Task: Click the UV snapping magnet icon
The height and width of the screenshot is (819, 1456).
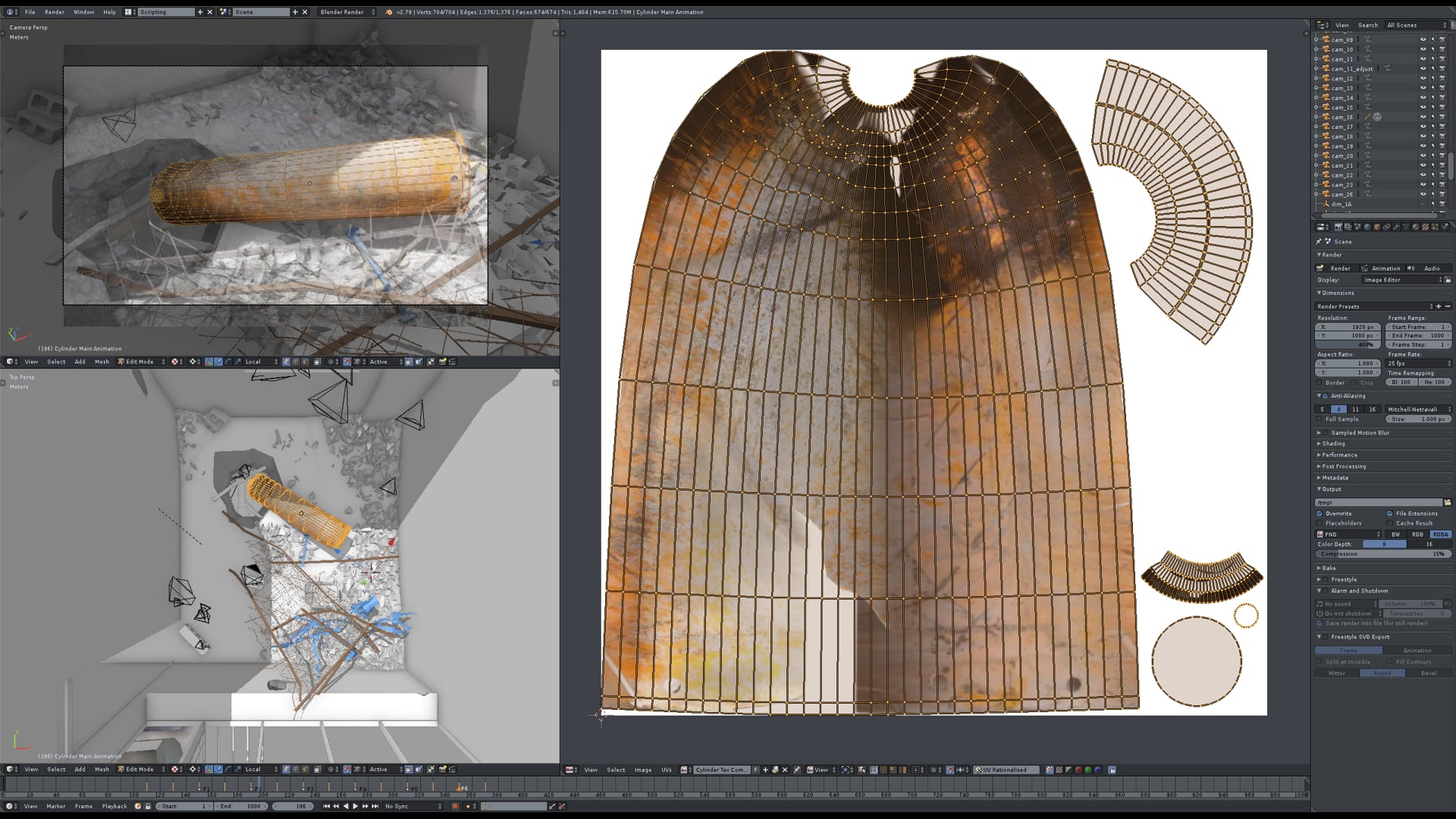Action: 949,770
